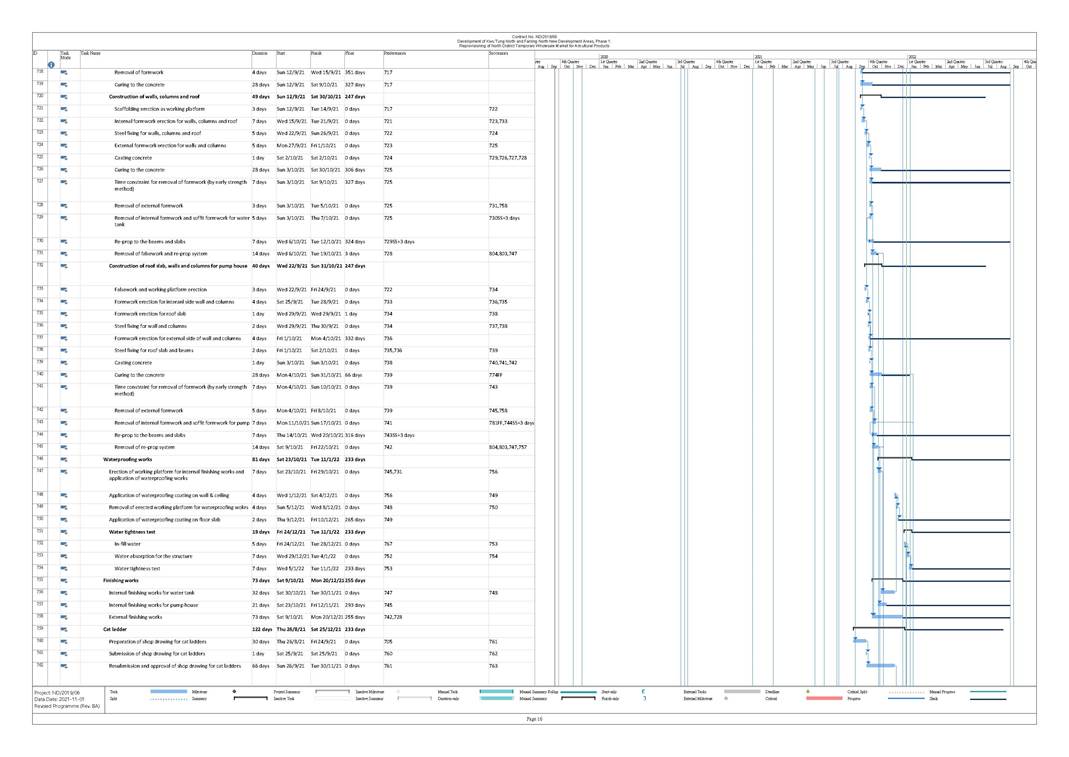
Task: Click task mode icon for Re-filling and re-prop system row
Action: coord(63,253)
